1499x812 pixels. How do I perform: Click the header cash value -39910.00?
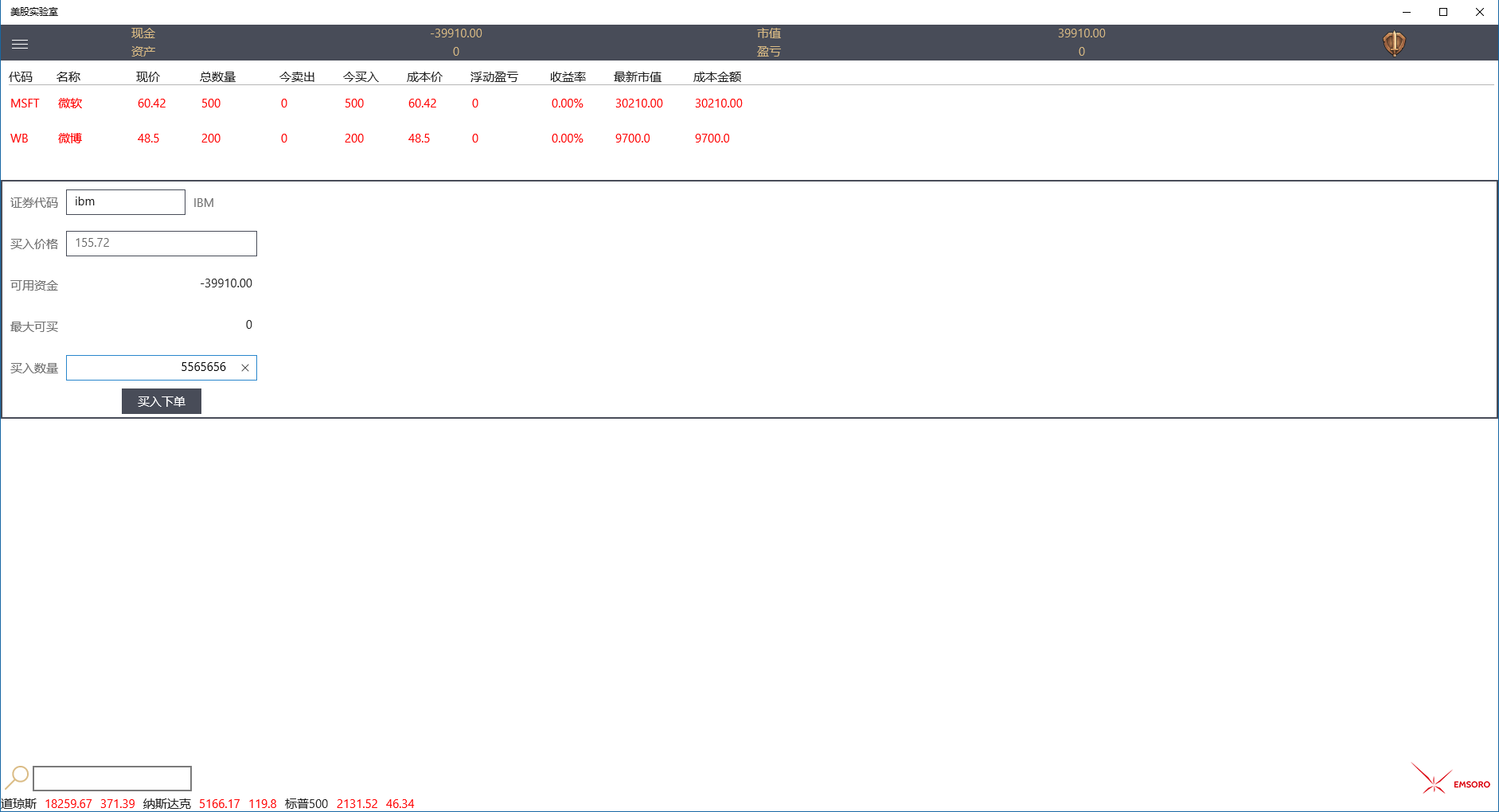[x=456, y=33]
